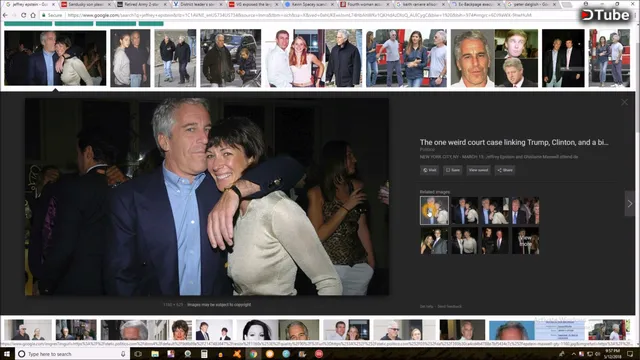Screen dimensions: 640x360
Task: Close the image preview panel with X
Action: pyautogui.click(x=624, y=102)
